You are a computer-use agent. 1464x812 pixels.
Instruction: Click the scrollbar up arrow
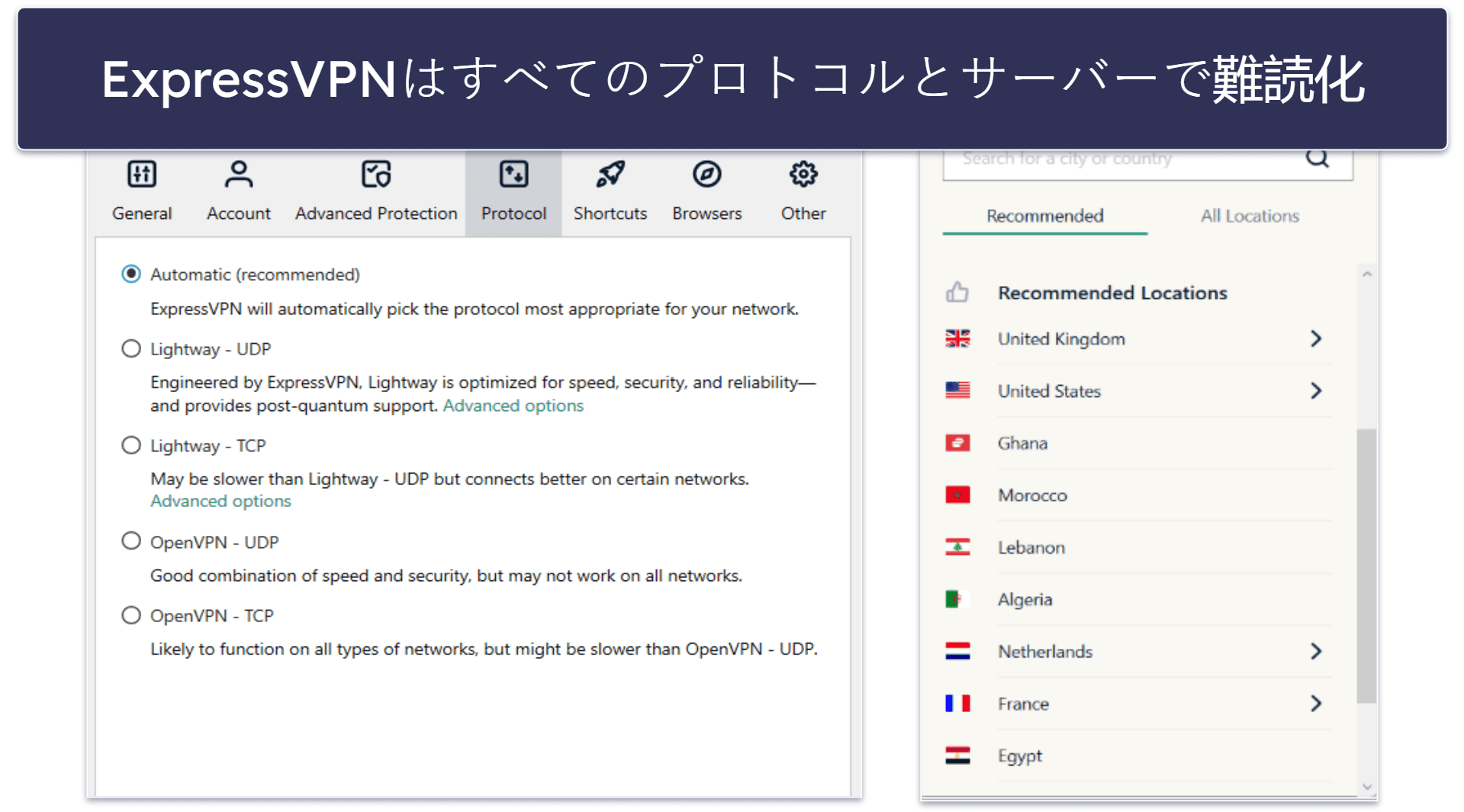tap(1366, 274)
